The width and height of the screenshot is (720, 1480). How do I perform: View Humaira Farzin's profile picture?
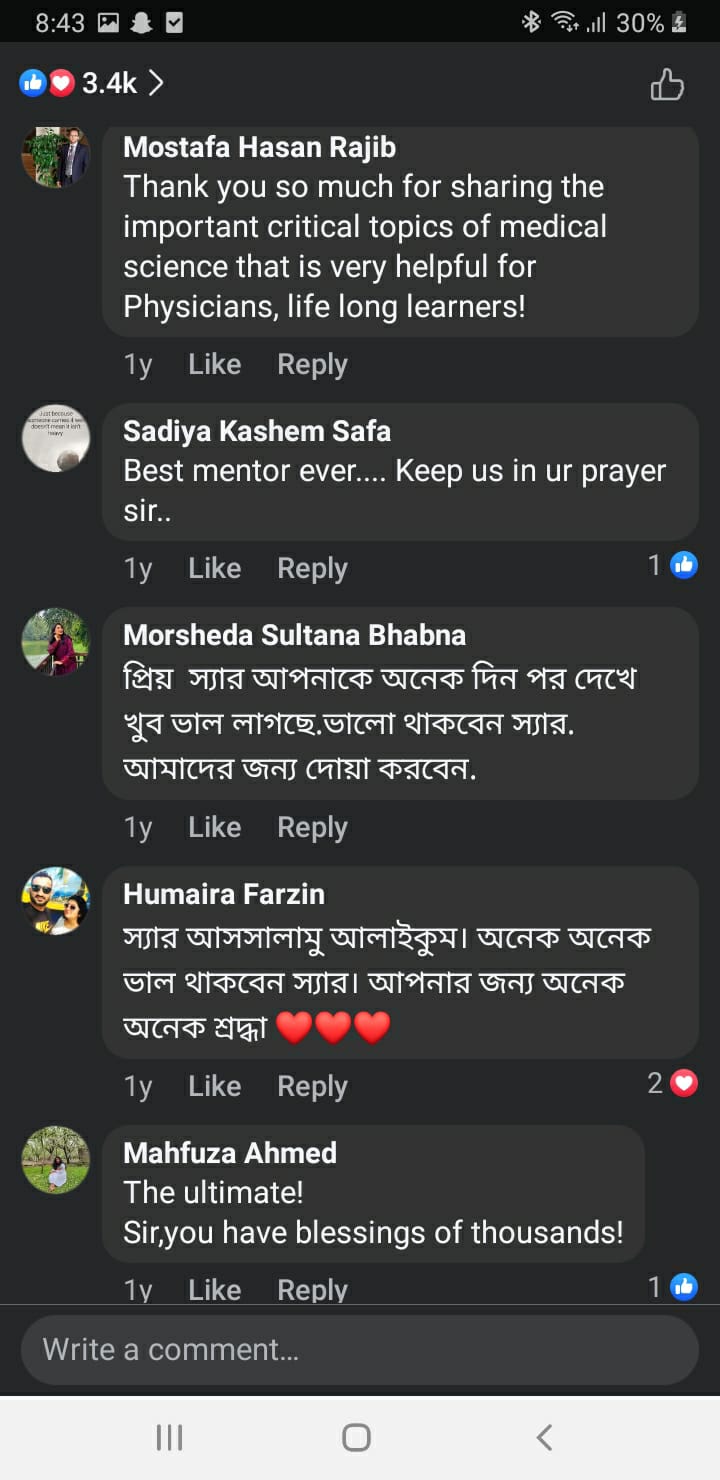tap(56, 900)
